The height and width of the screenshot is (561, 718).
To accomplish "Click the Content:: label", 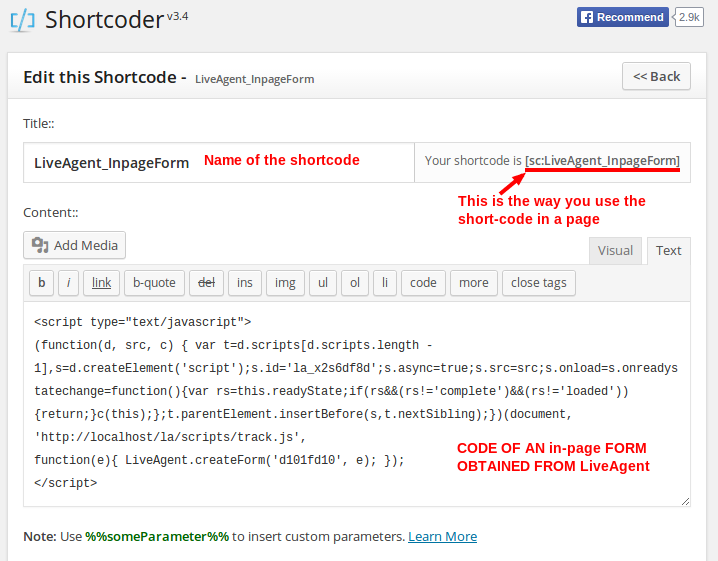I will coord(51,212).
